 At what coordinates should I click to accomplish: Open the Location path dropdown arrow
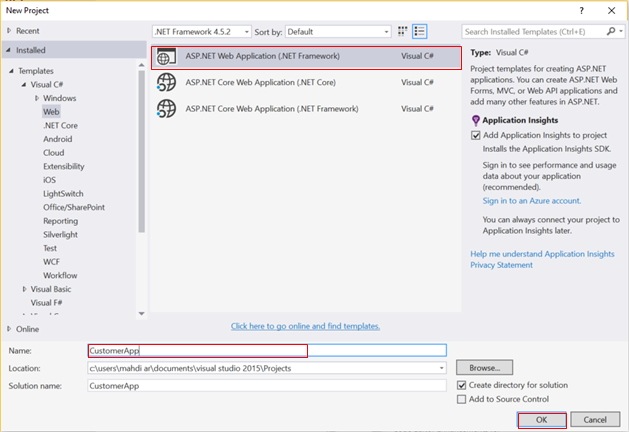[x=441, y=368]
